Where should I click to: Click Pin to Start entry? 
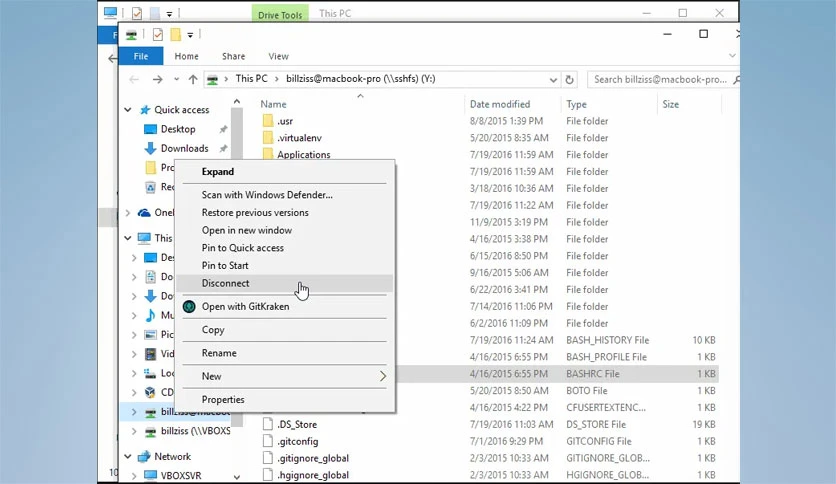(284, 265)
